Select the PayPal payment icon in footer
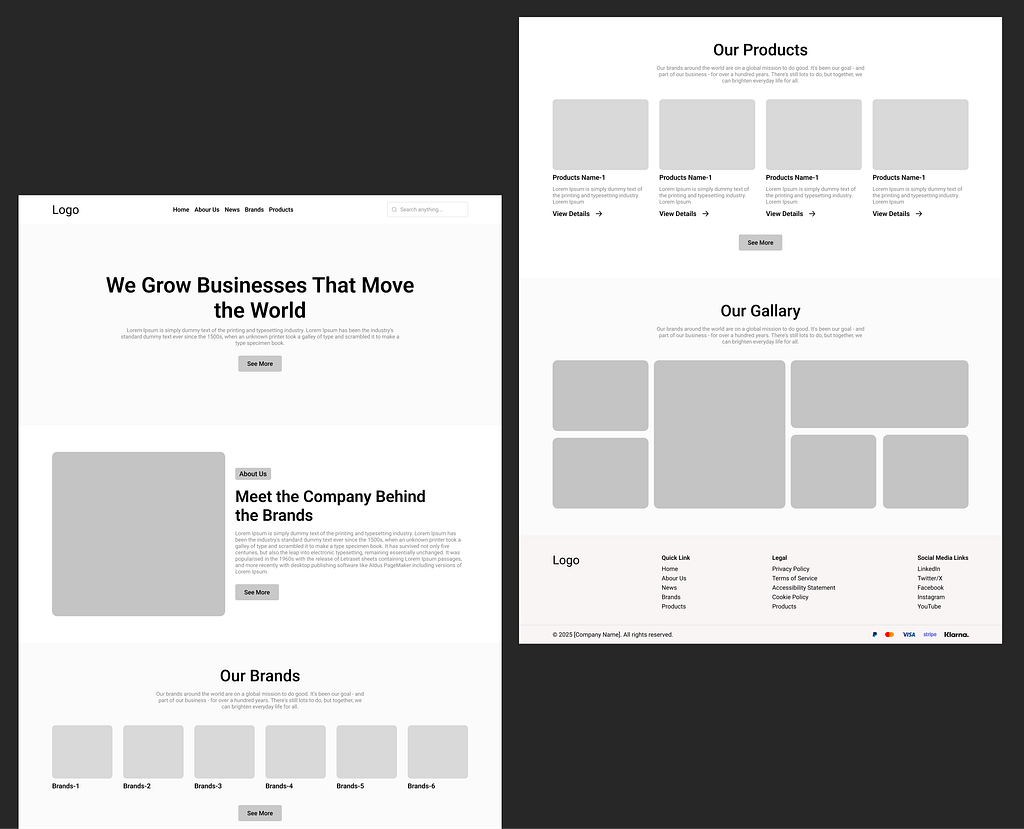 click(x=875, y=634)
